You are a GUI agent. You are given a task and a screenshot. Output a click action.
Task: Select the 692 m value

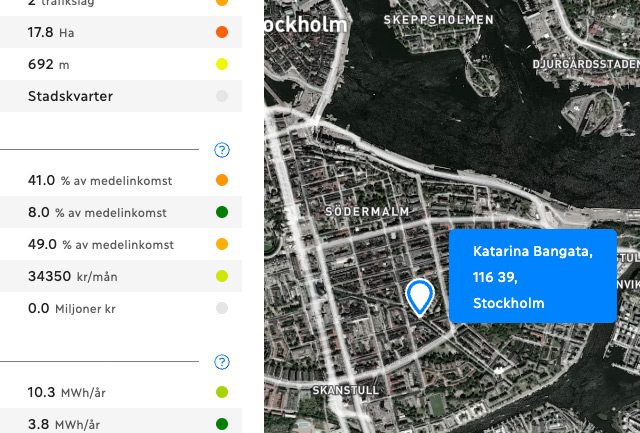click(x=48, y=64)
